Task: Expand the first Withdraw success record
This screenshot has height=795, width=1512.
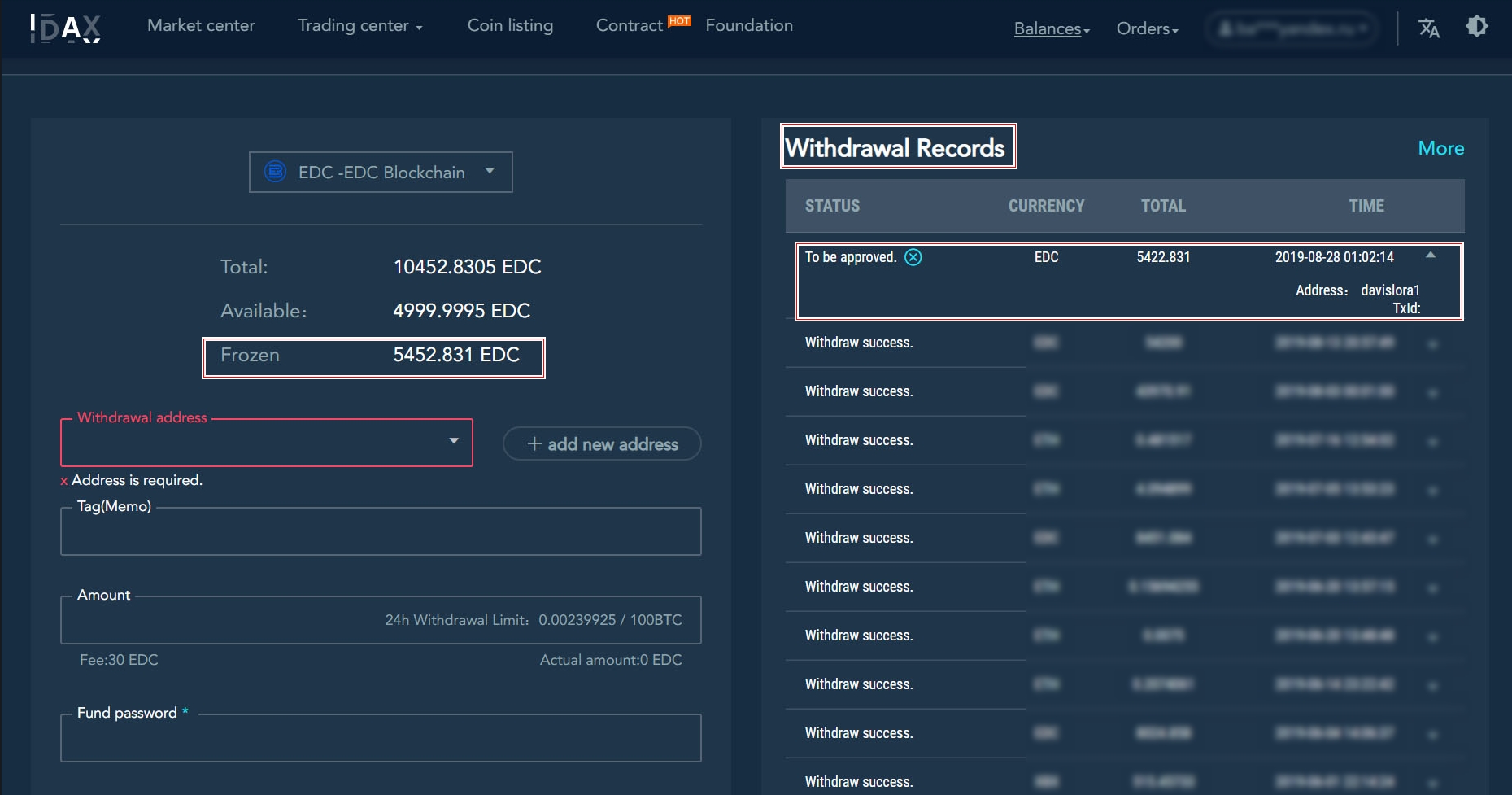Action: pos(1433,344)
